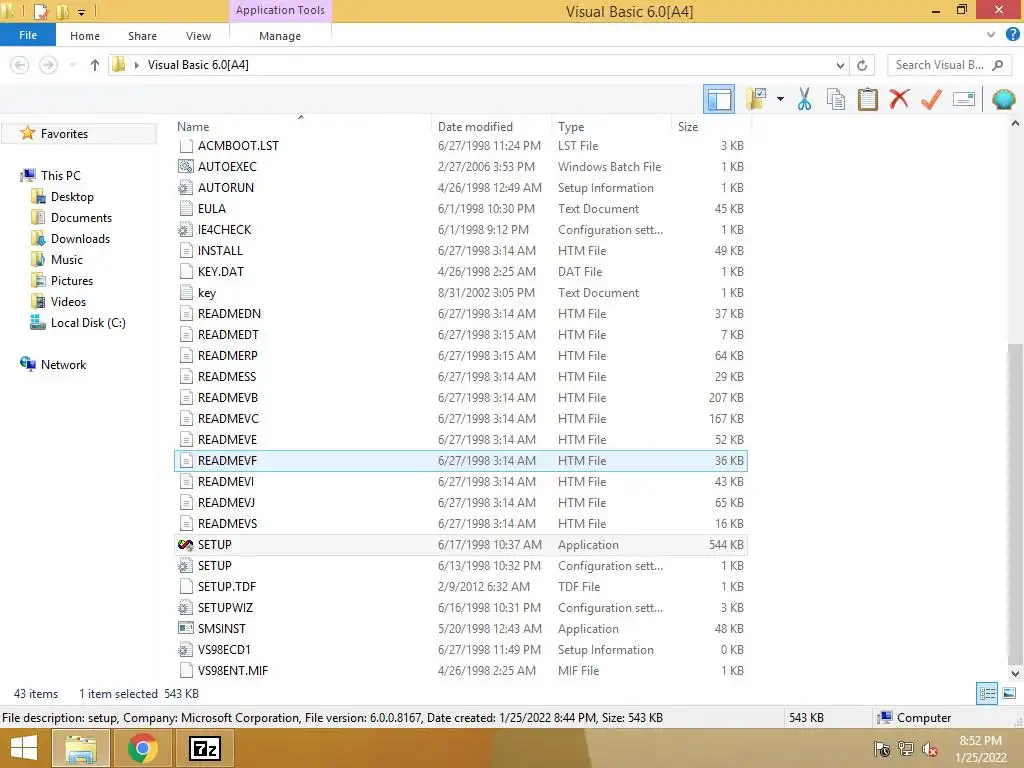The image size is (1024, 768).
Task: Open the Music folder in navigation pane
Action: click(x=67, y=259)
